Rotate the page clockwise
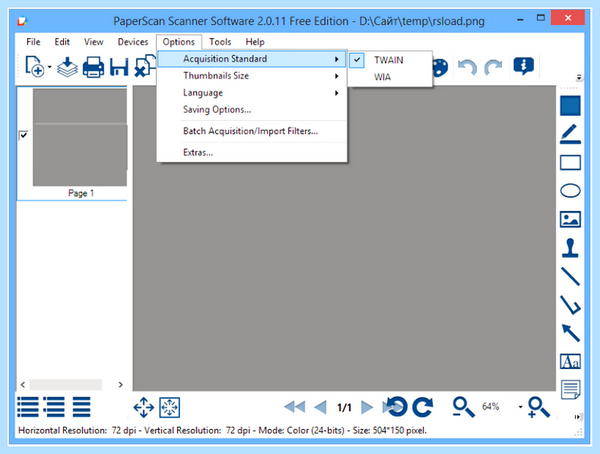Image resolution: width=600 pixels, height=454 pixels. (423, 407)
